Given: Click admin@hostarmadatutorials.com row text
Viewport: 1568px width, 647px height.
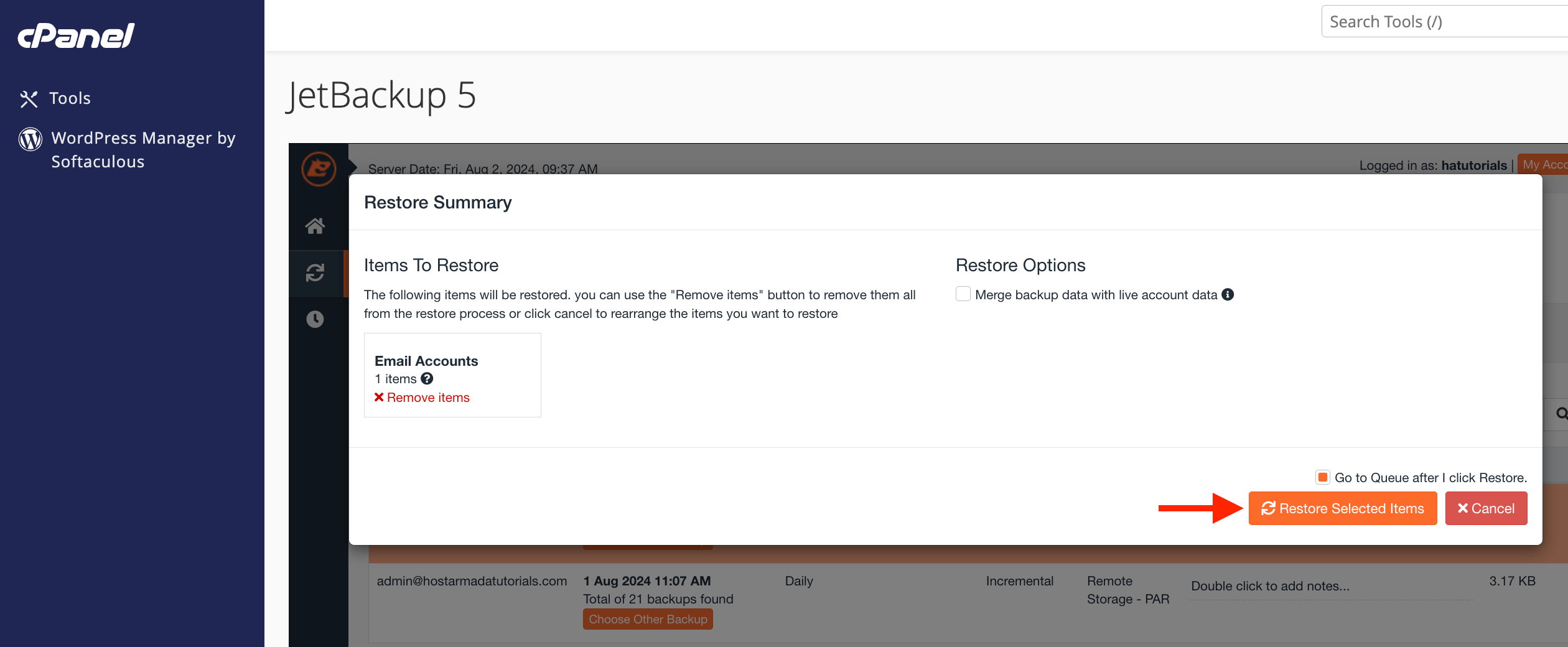Looking at the screenshot, I should coord(472,581).
